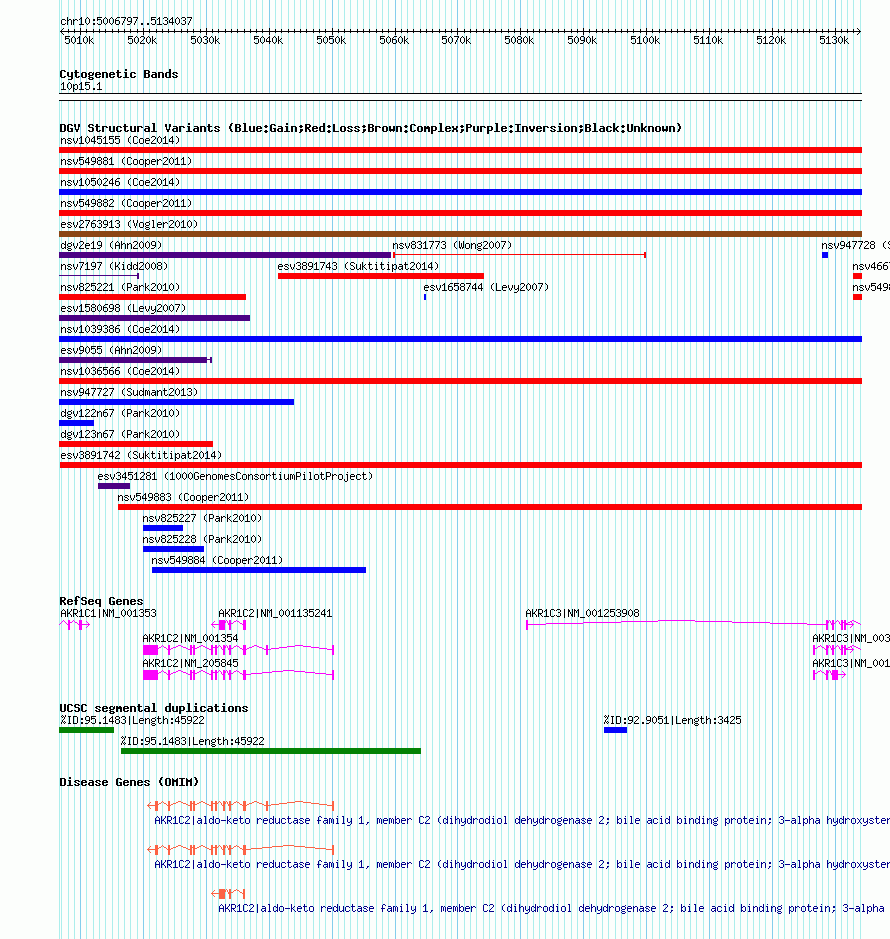
Task: Click the UCSC segmental duplications heading
Action: (153, 708)
